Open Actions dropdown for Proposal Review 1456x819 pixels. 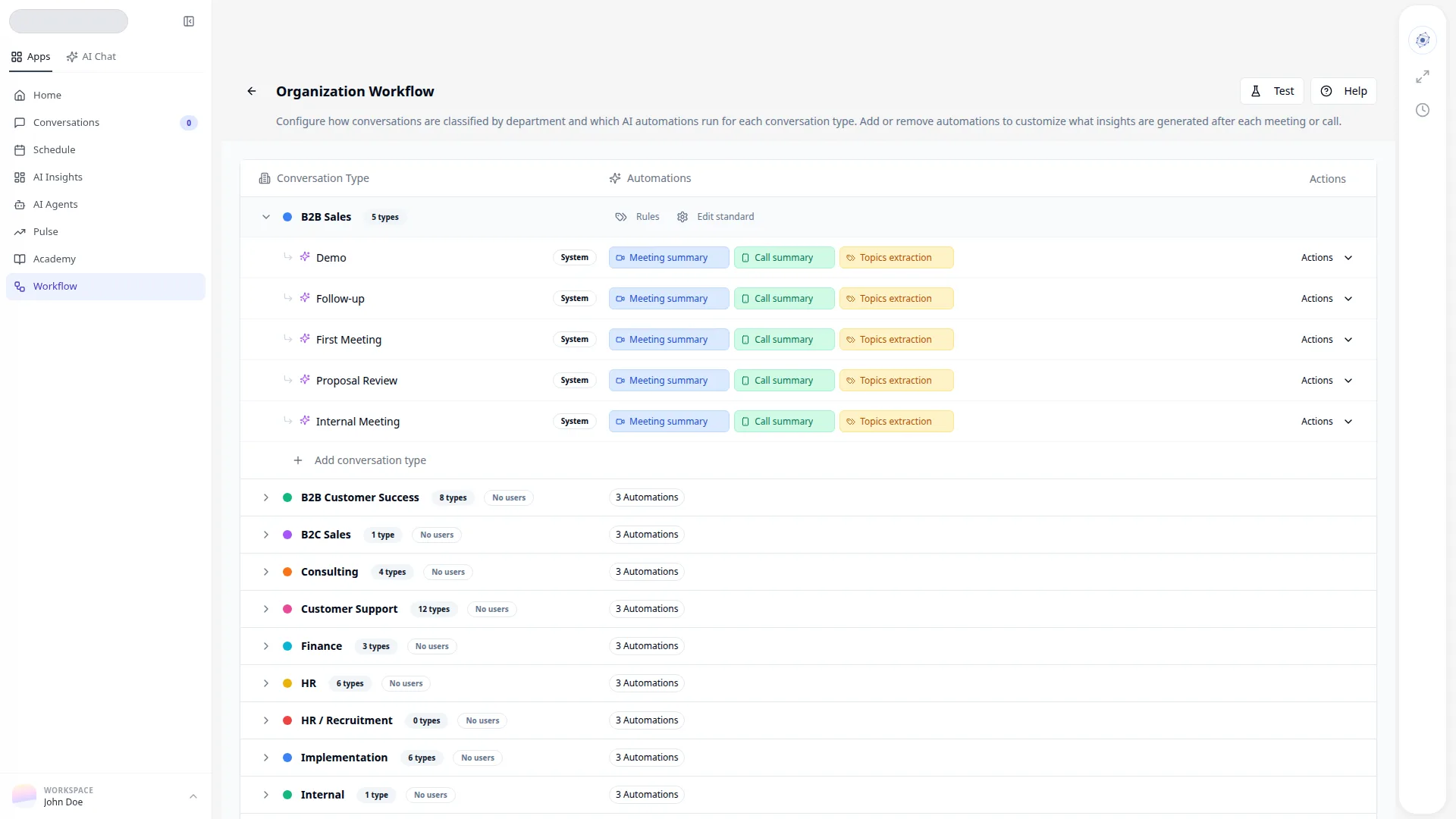coord(1327,381)
